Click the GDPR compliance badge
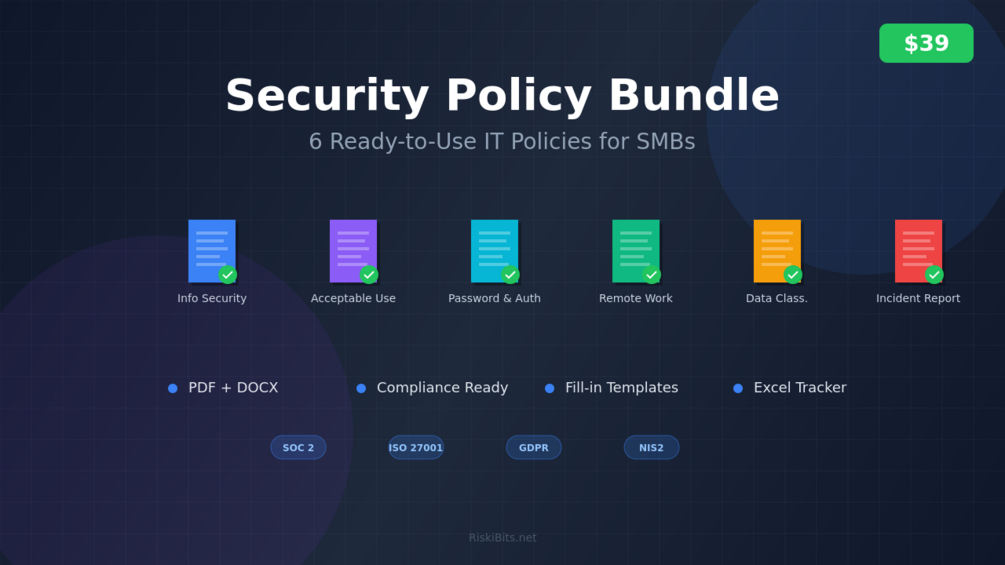 (534, 447)
